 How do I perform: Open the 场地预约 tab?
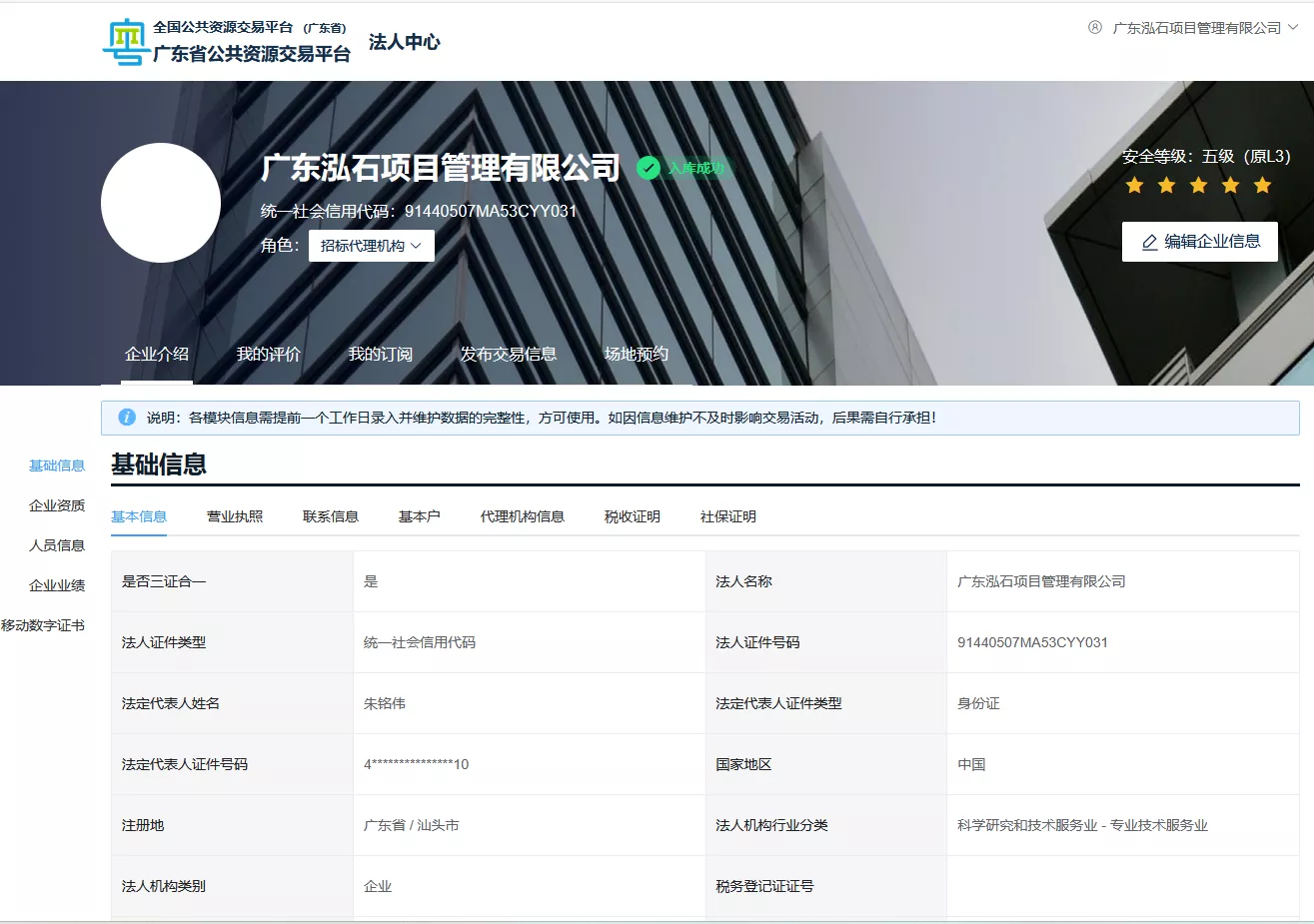[x=637, y=354]
